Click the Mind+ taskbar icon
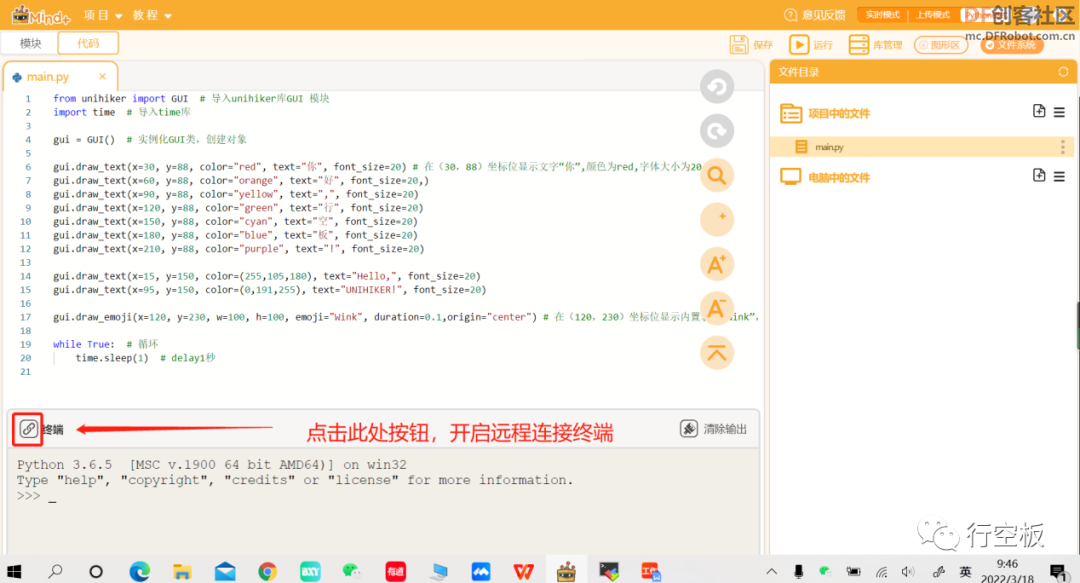Screen dimensions: 1080x583 (x=566, y=571)
